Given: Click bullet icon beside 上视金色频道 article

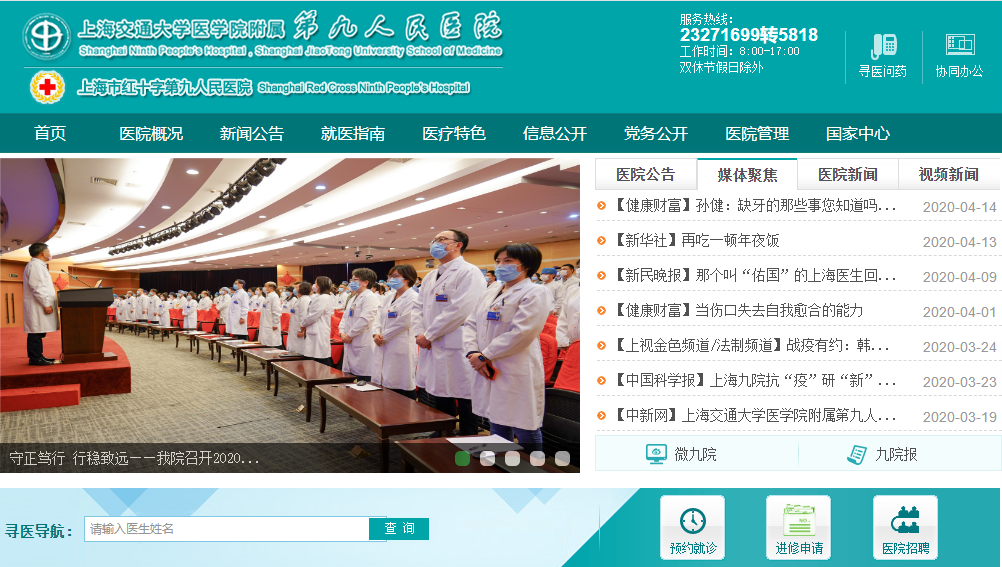Looking at the screenshot, I should [x=601, y=346].
